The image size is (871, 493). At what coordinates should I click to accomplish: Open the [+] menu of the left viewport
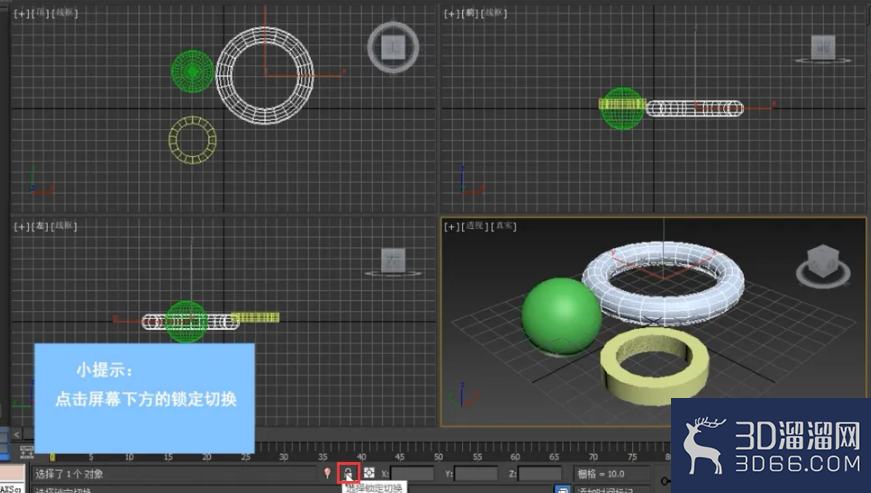click(21, 227)
